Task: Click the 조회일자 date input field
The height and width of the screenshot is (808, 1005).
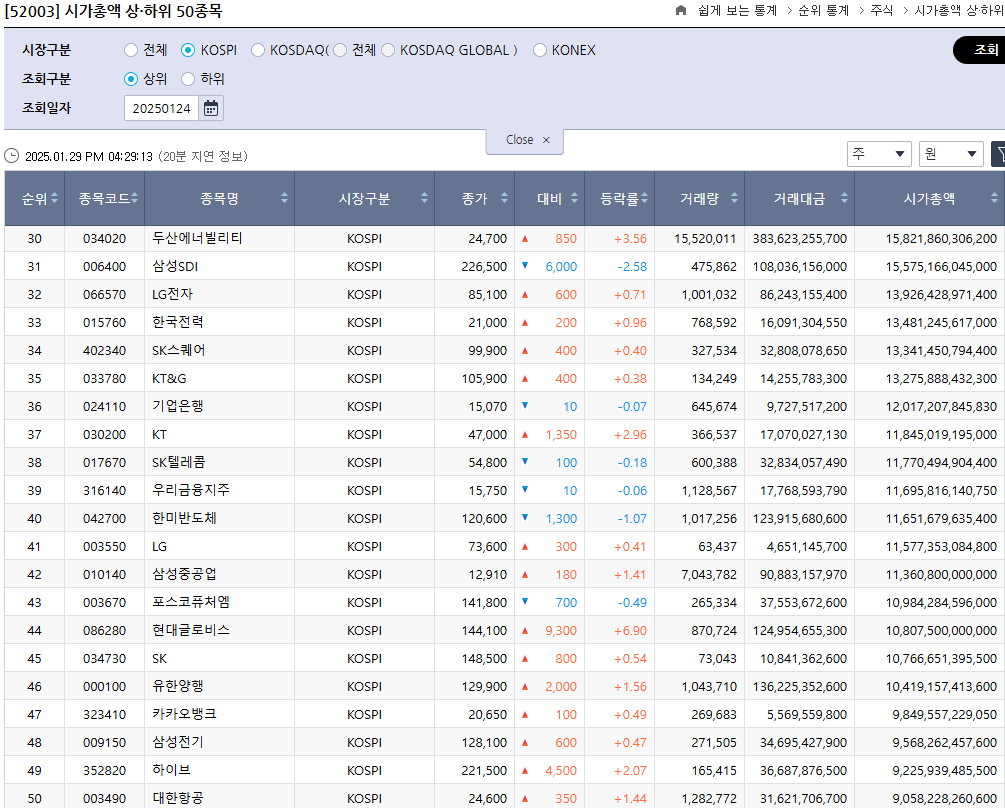Action: tap(162, 108)
